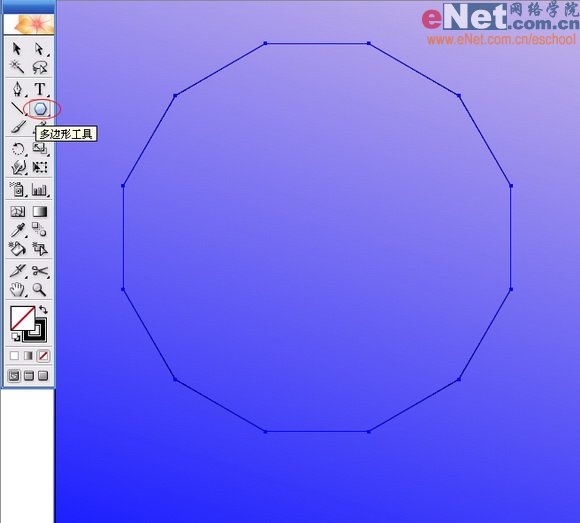Screen dimensions: 580x523
Task: Switch to Full Screen Mode button
Action: [x=43, y=376]
